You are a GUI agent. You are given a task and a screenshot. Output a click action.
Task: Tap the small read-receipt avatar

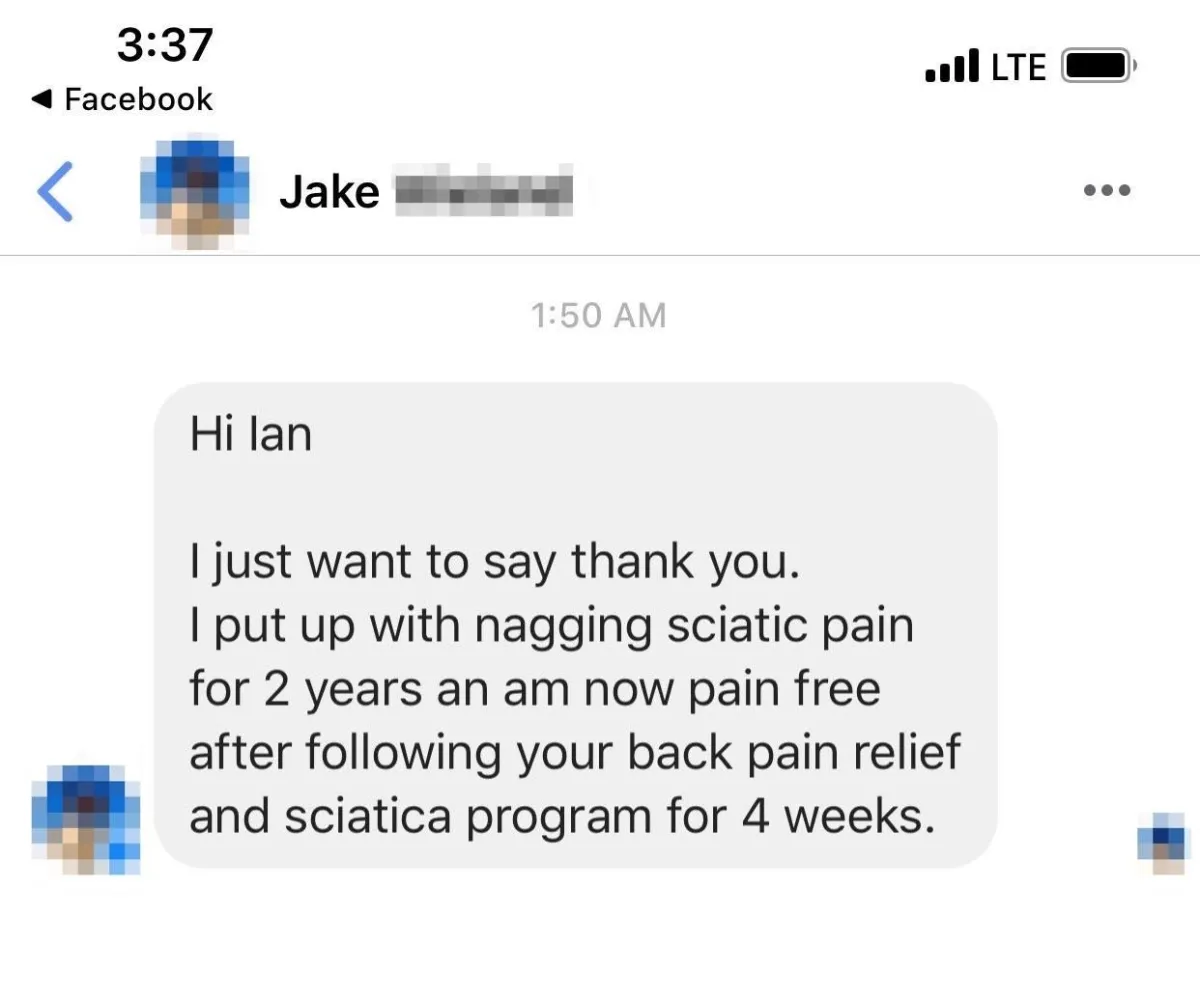pos(1160,843)
